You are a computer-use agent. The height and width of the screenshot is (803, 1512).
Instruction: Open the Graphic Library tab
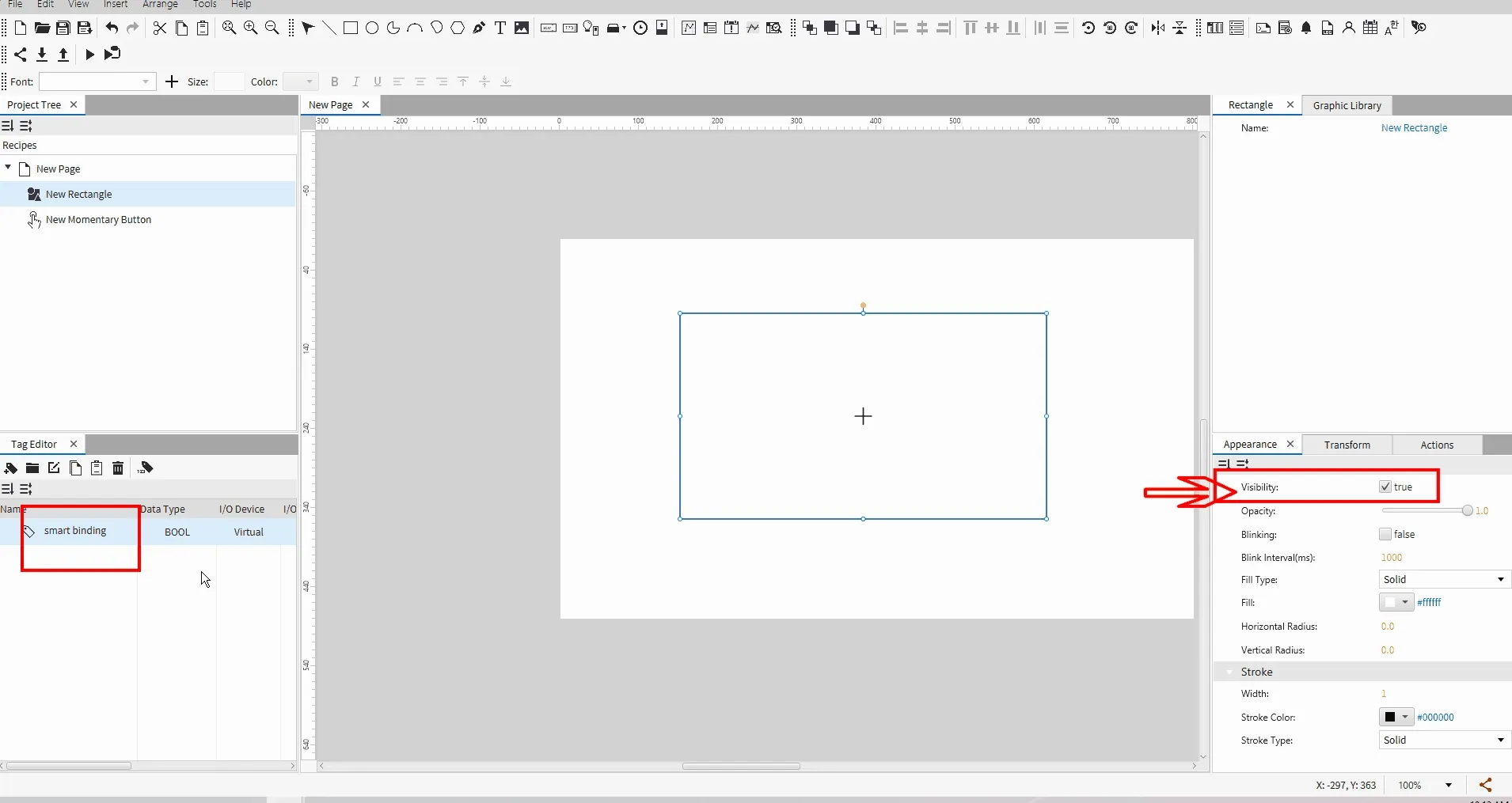pyautogui.click(x=1347, y=105)
